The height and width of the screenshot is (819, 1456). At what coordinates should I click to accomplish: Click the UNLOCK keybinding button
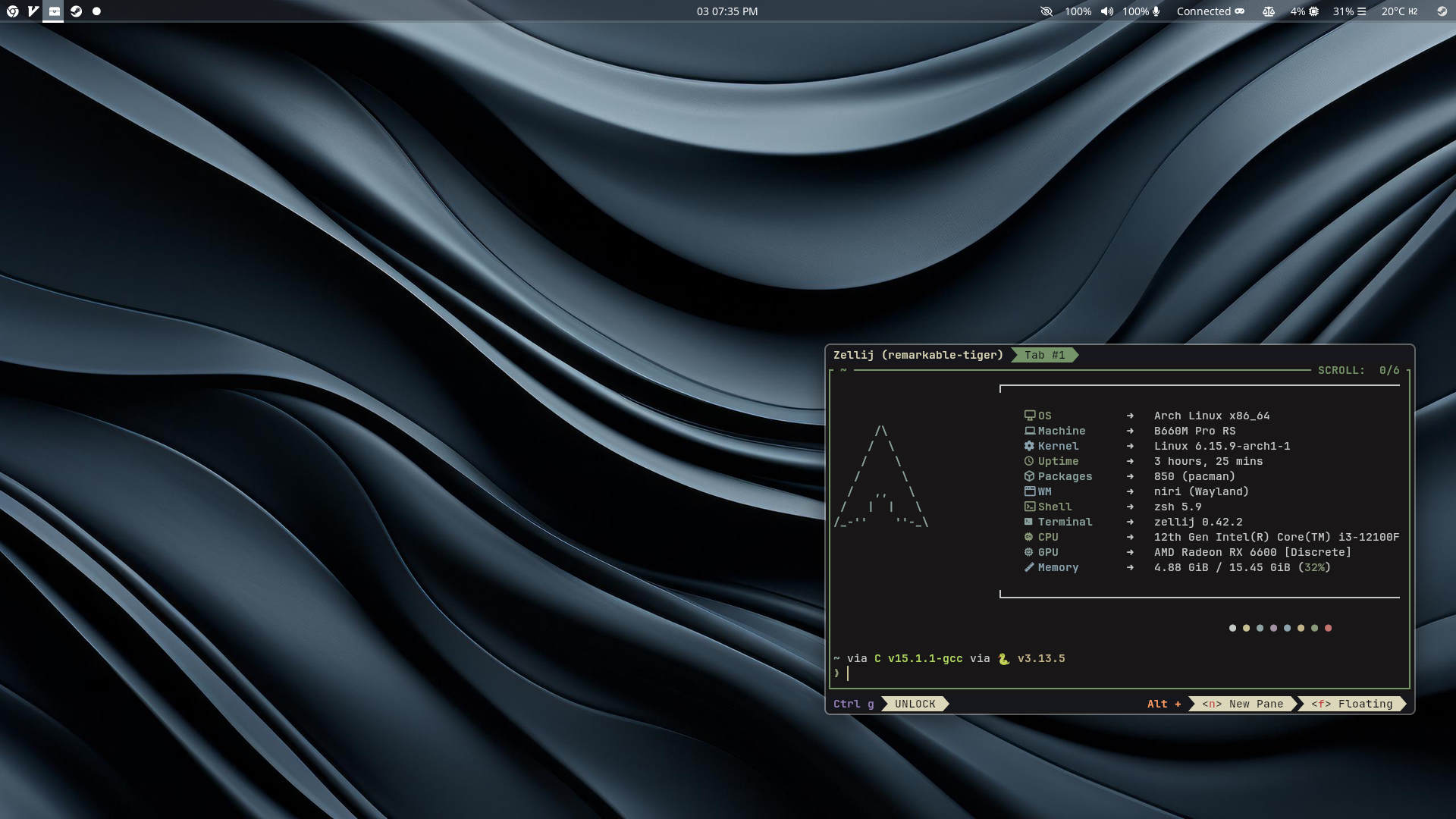[915, 704]
